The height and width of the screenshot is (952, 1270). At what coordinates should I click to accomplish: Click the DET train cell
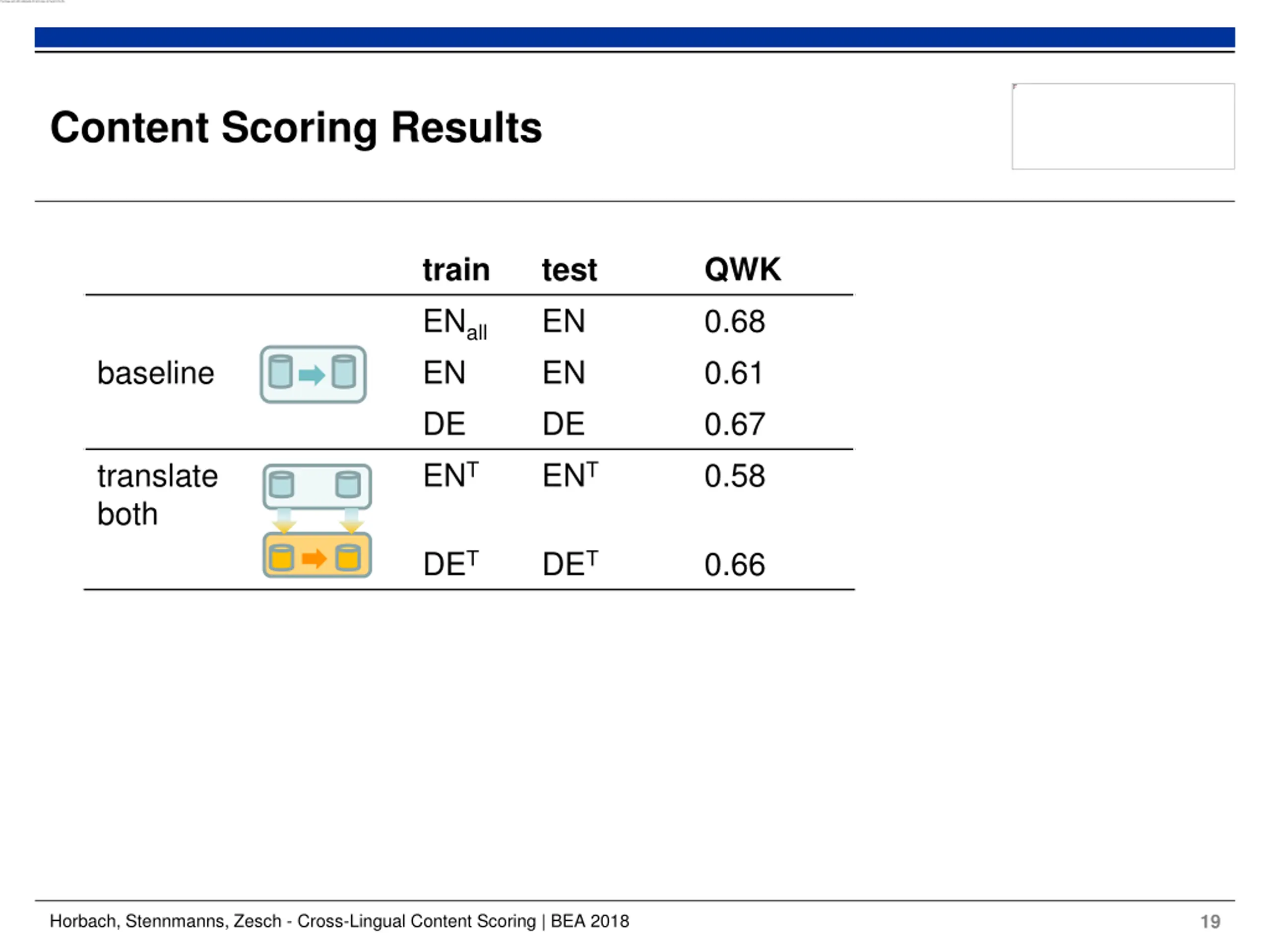(451, 563)
